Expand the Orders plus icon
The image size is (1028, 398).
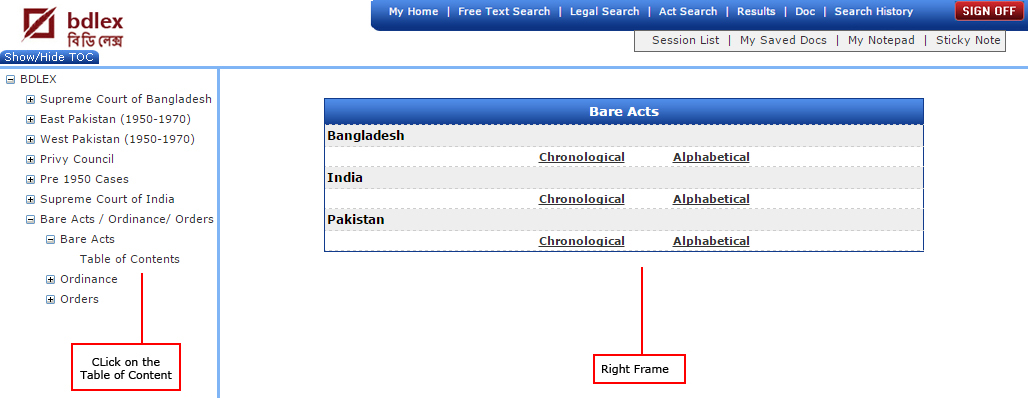[x=50, y=300]
